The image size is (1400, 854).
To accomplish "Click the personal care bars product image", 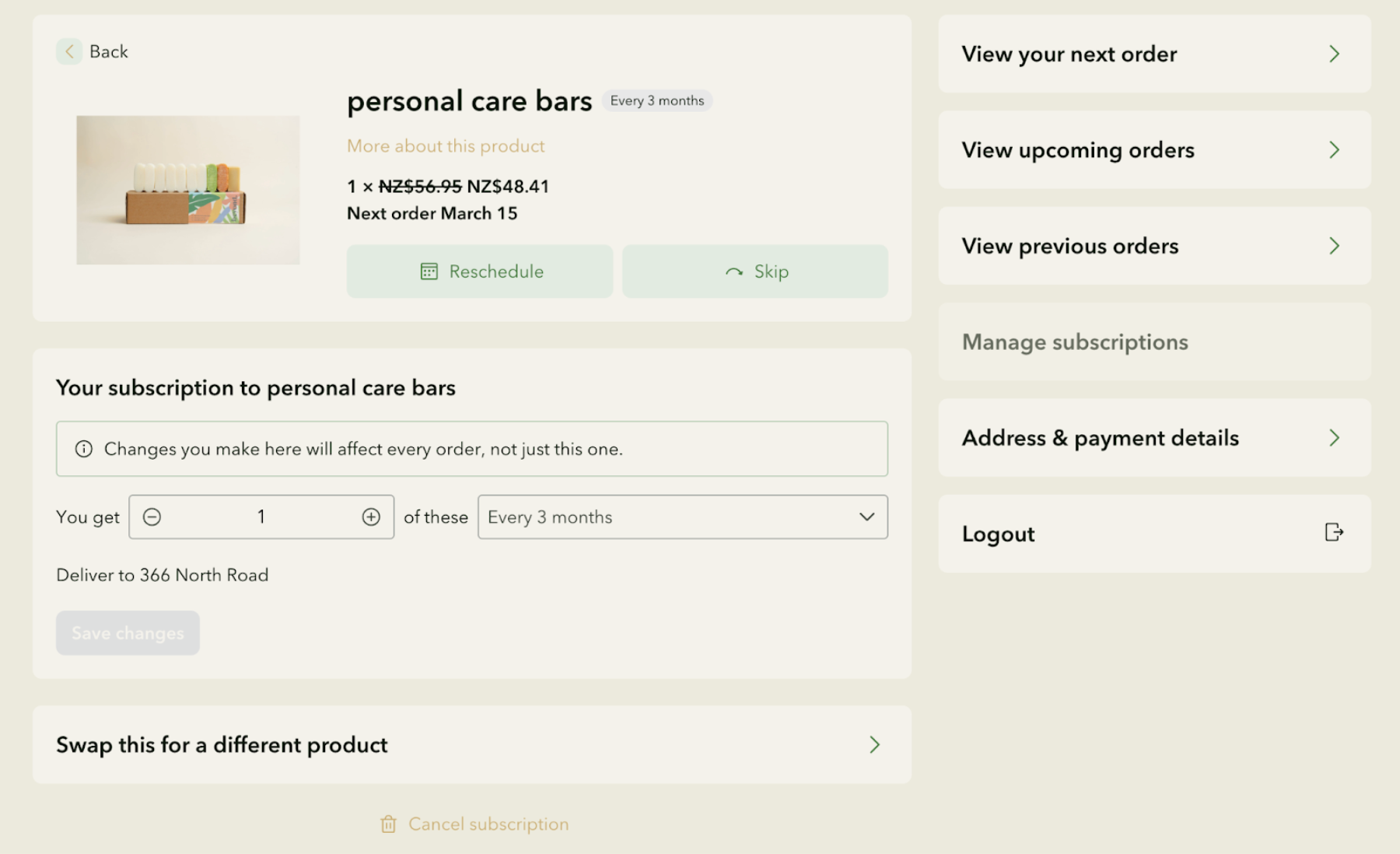I will (188, 191).
